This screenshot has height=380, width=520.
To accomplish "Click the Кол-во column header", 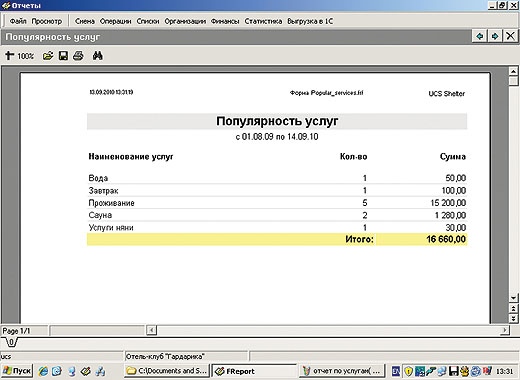I will [x=353, y=157].
